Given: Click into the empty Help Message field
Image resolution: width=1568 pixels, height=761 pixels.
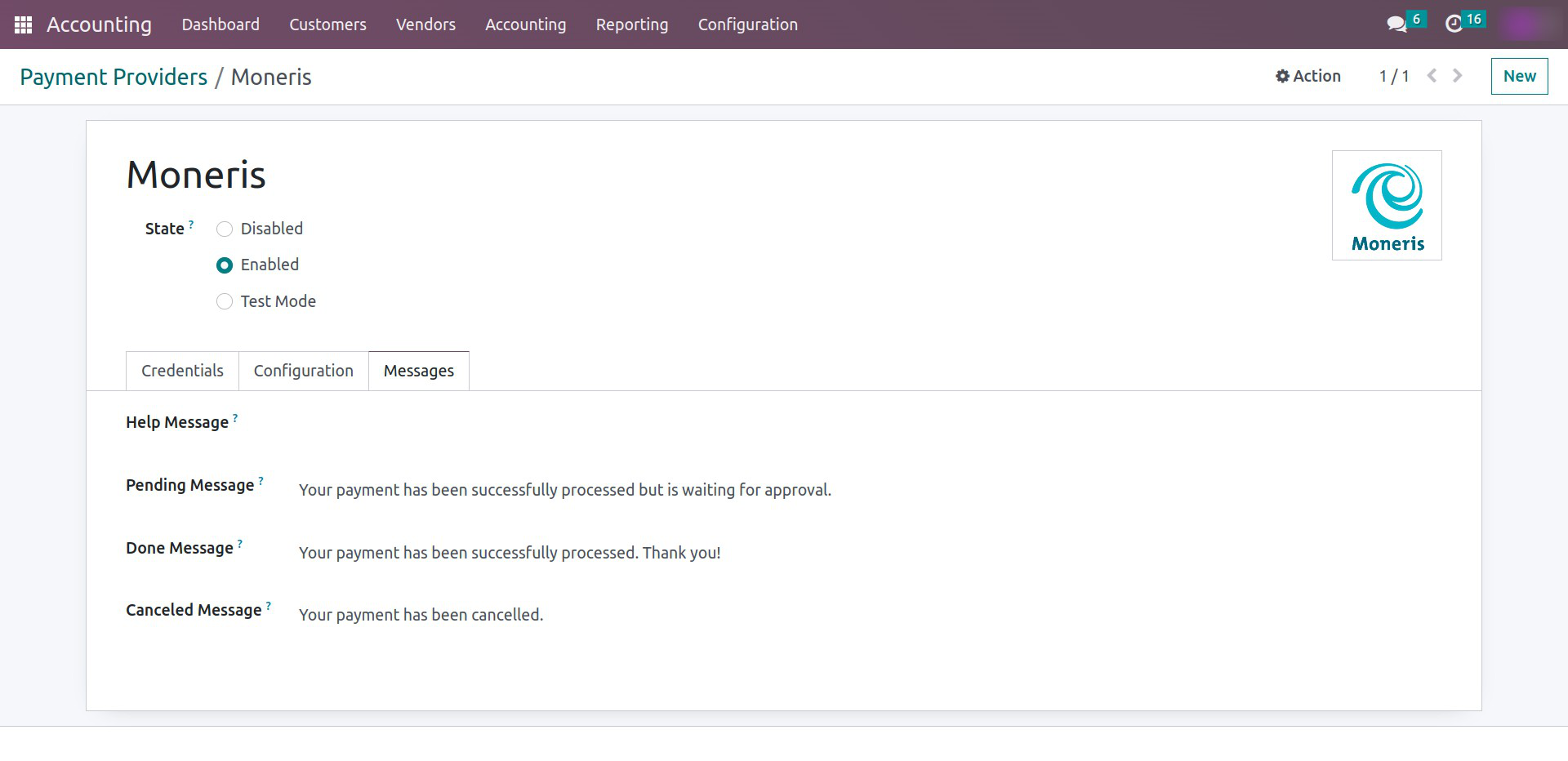Looking at the screenshot, I should [x=870, y=427].
